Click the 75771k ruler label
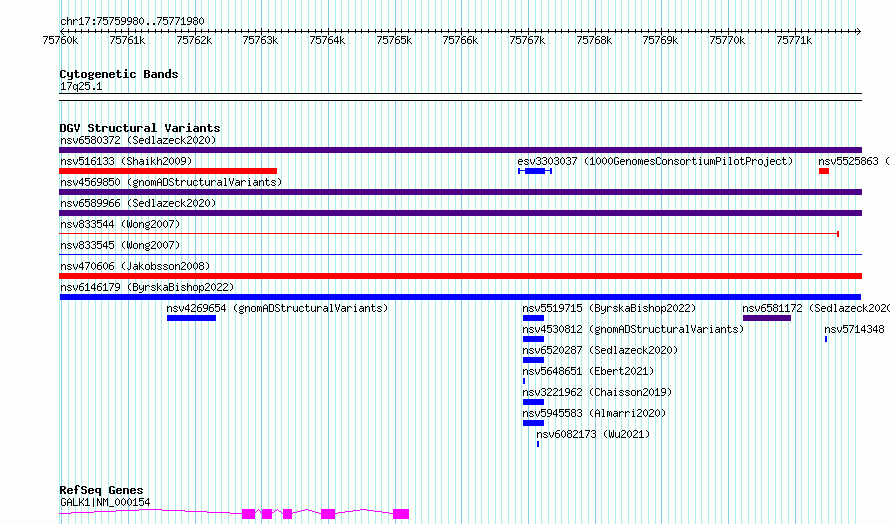Viewport: 890px width, 524px height. point(794,40)
